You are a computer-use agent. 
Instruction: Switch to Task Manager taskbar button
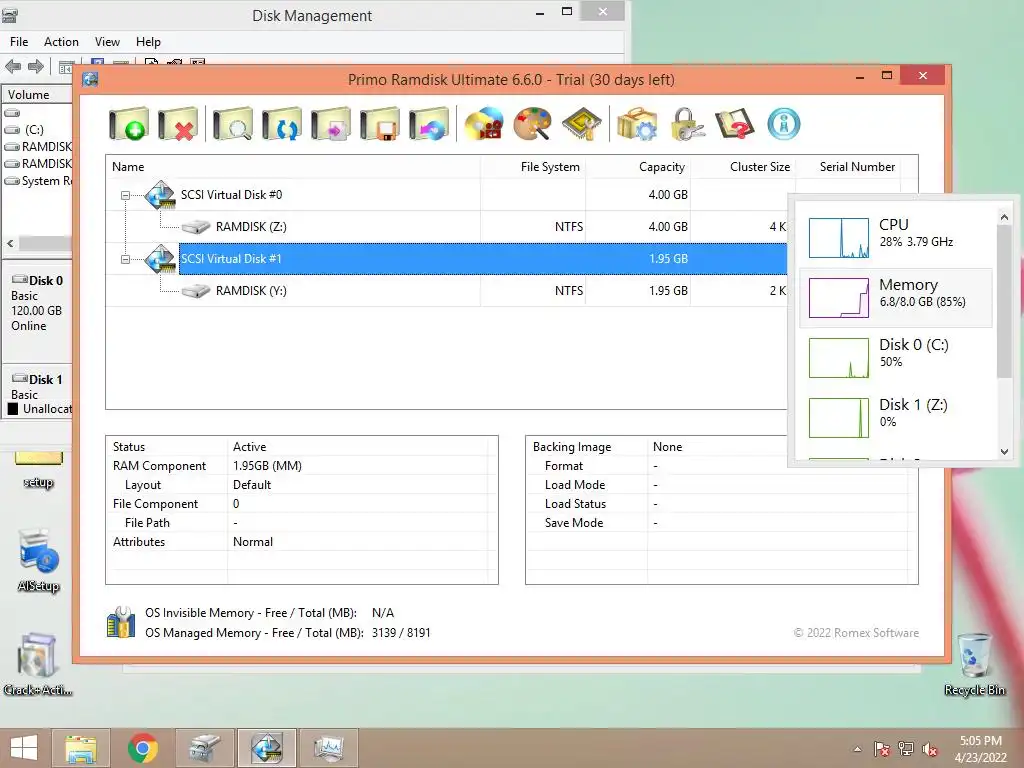tap(328, 748)
